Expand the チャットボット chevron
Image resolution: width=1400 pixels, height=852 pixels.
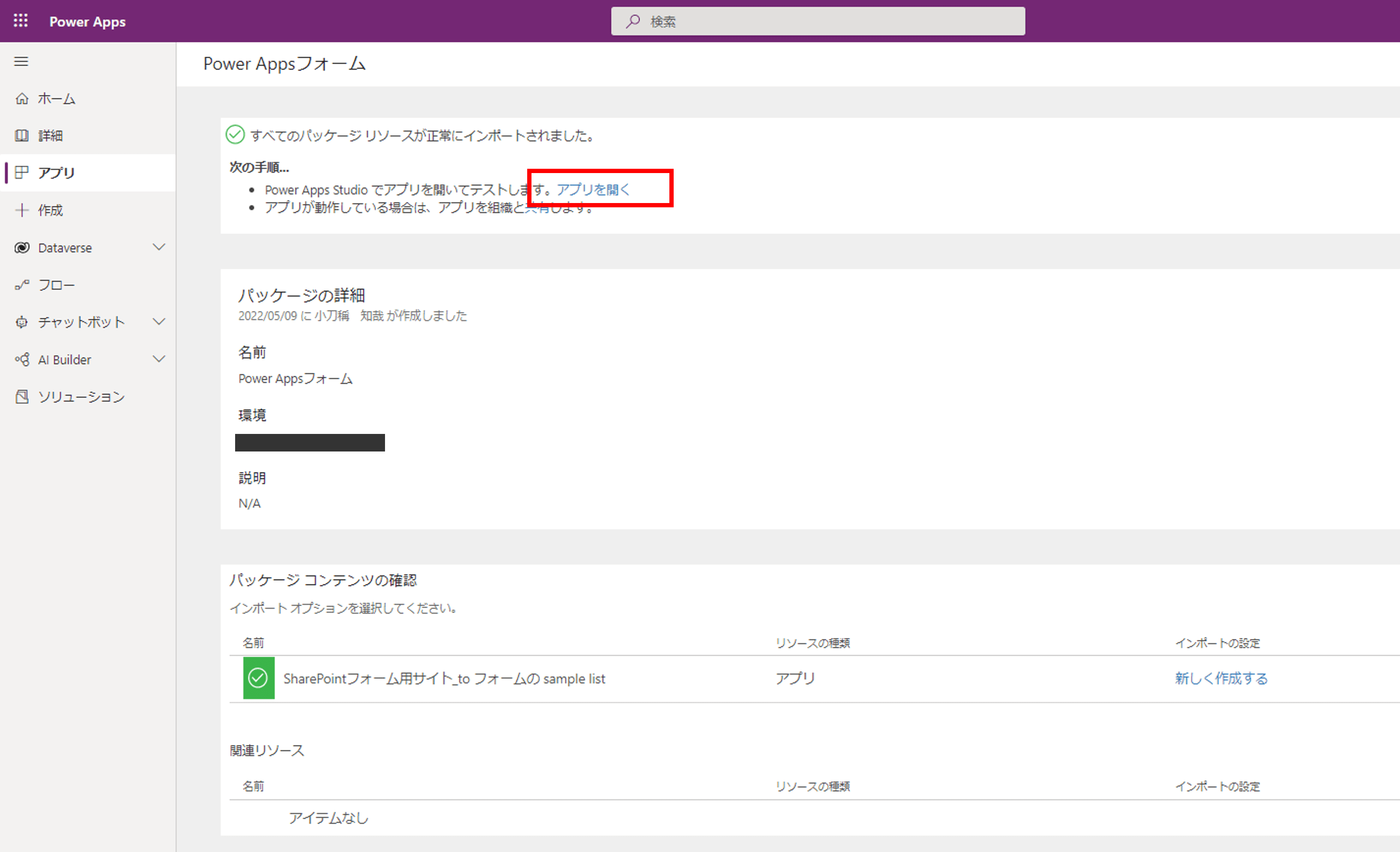(159, 322)
